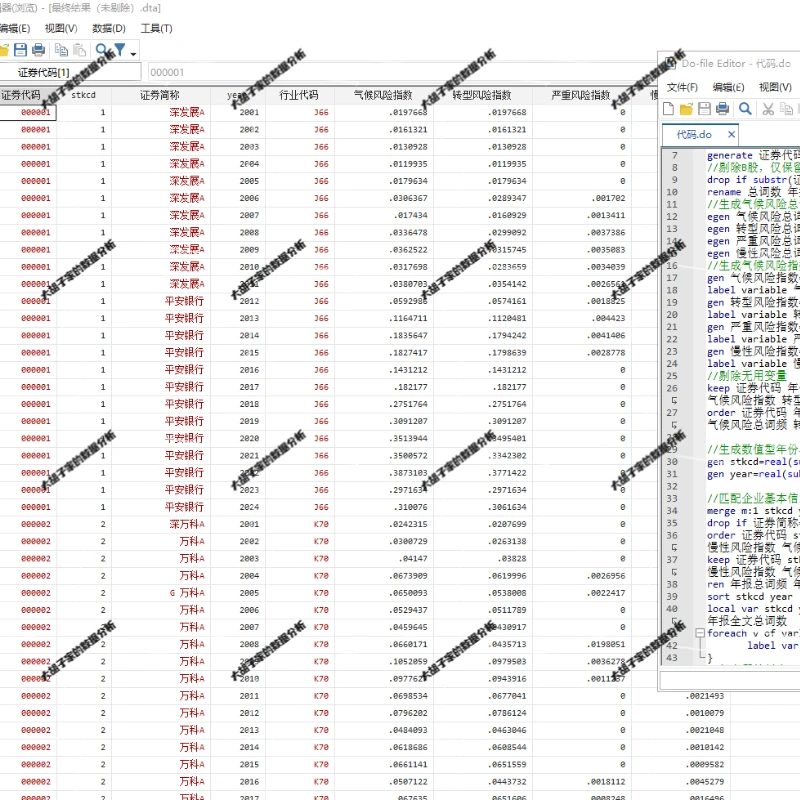This screenshot has height=800, width=800.
Task: Click the 转型风险指数 column header
Action: [482, 95]
